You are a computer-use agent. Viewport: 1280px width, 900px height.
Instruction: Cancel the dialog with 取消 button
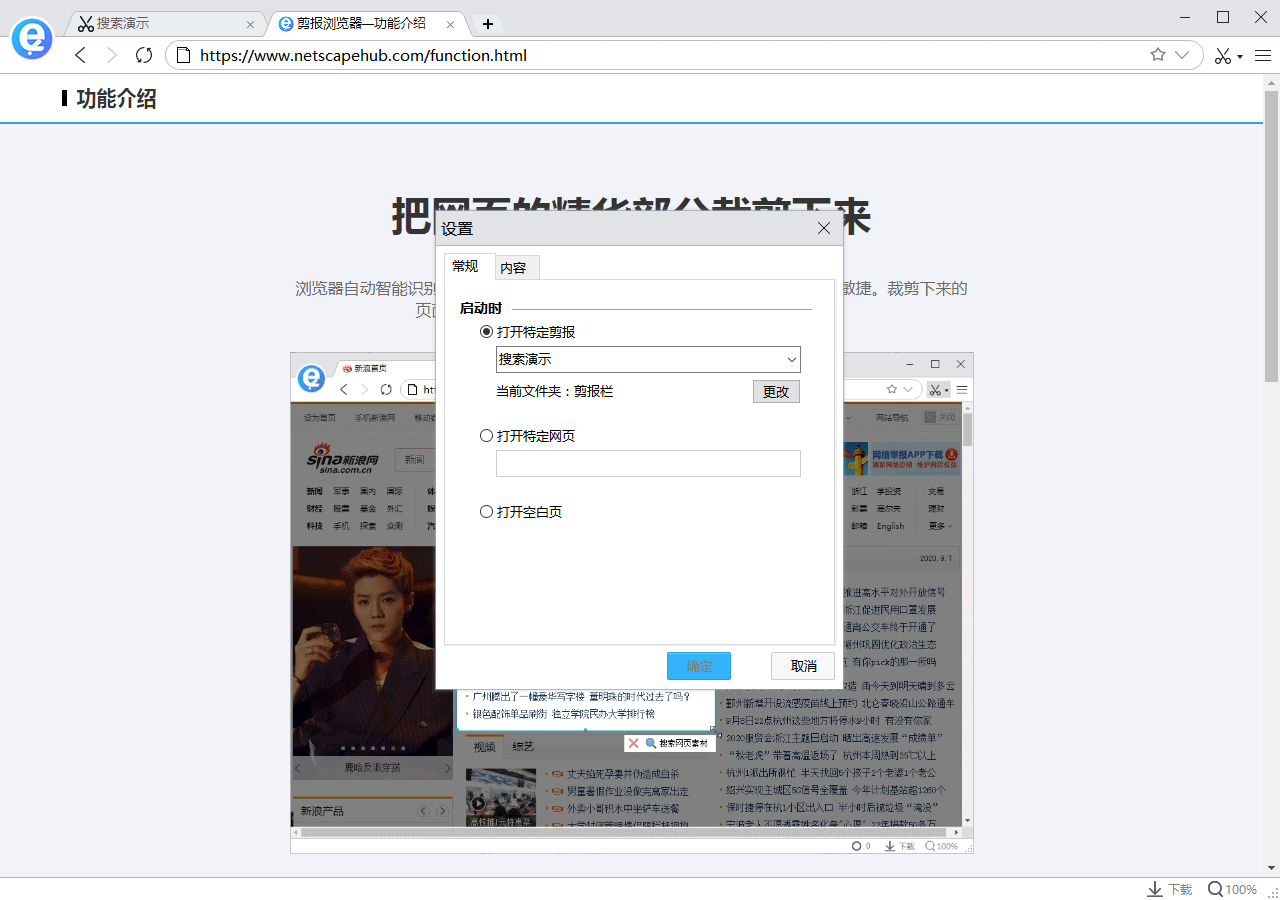803,666
